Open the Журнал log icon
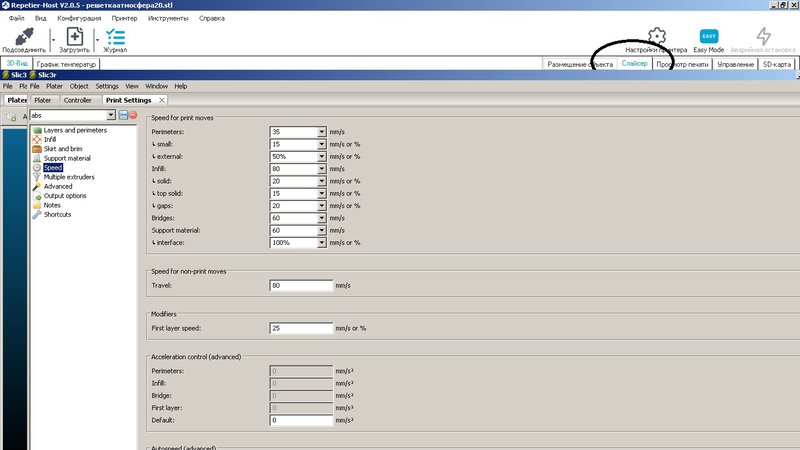The image size is (800, 450). (116, 35)
